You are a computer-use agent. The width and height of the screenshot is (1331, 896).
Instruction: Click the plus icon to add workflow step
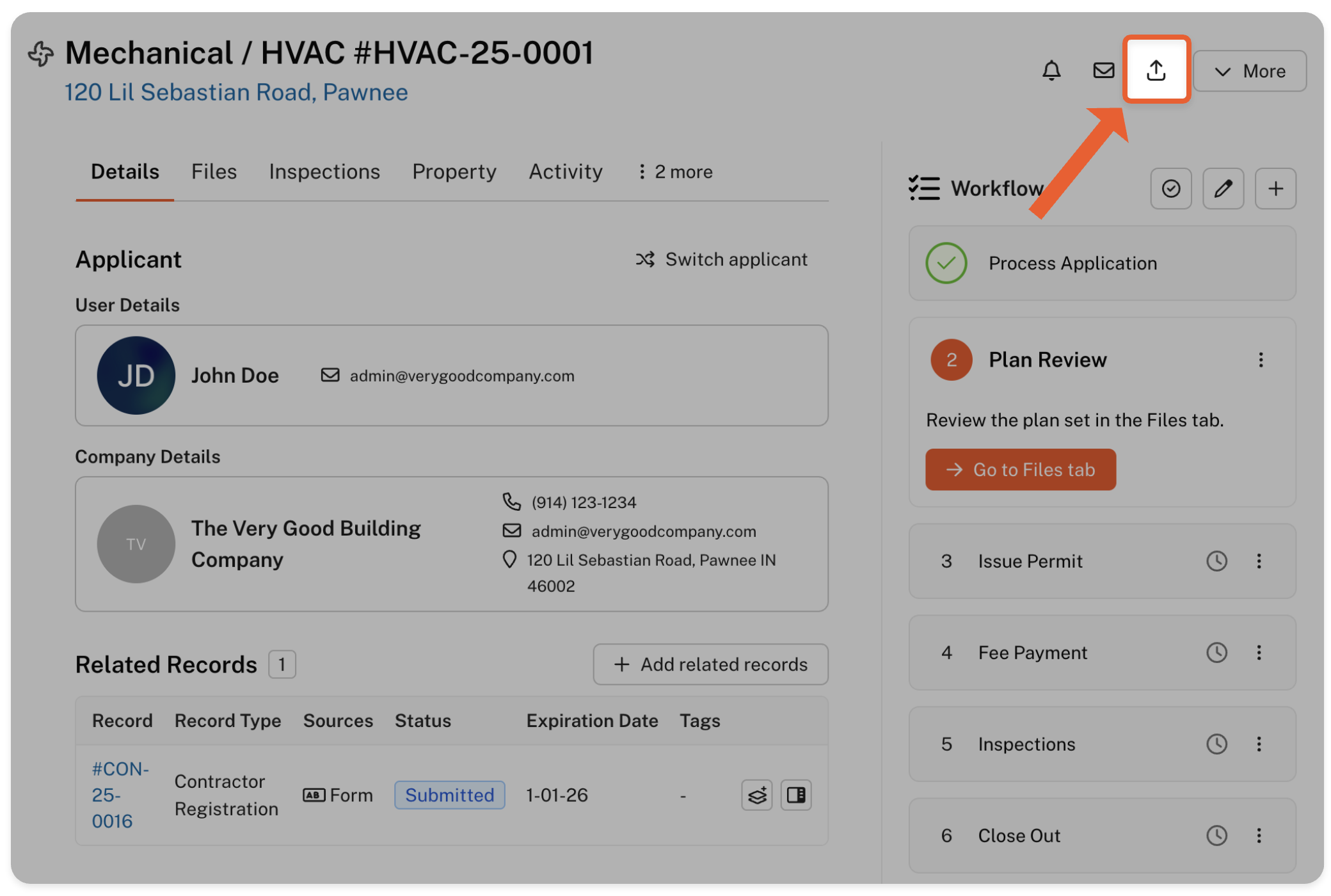[x=1275, y=188]
